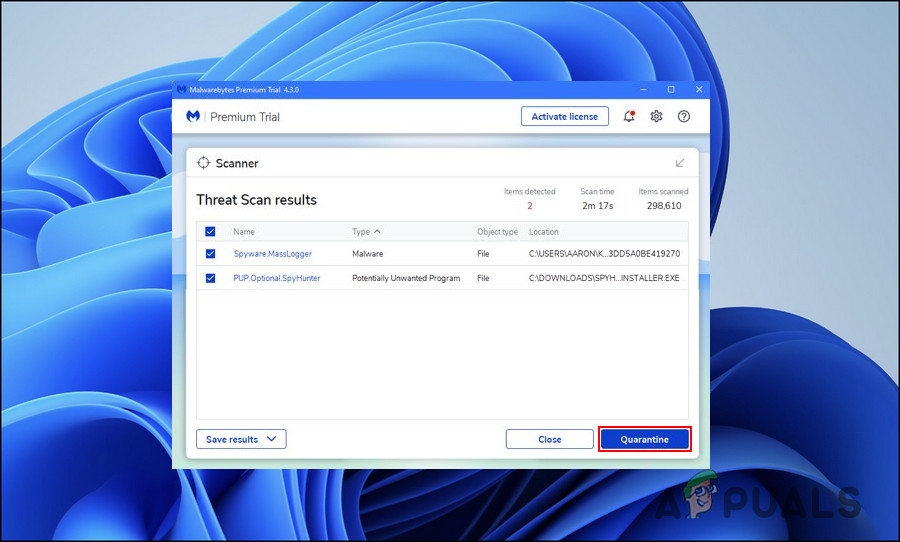Minimize the Malwarebytes window
900x542 pixels.
pos(643,90)
